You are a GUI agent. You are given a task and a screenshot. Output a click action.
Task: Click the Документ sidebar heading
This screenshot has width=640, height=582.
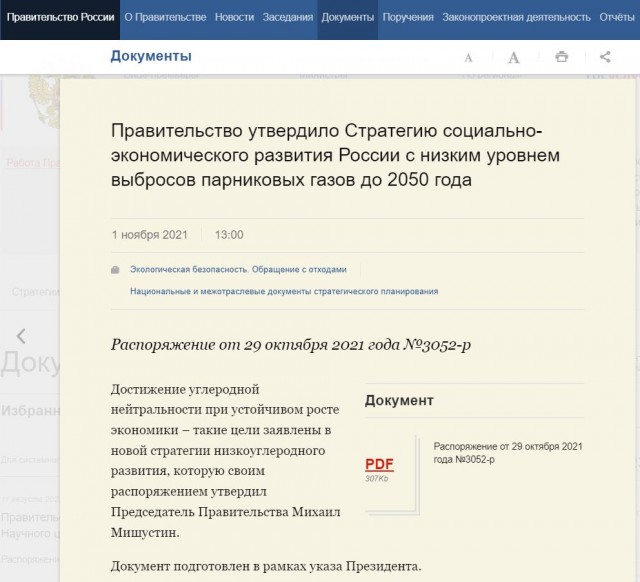pos(399,400)
